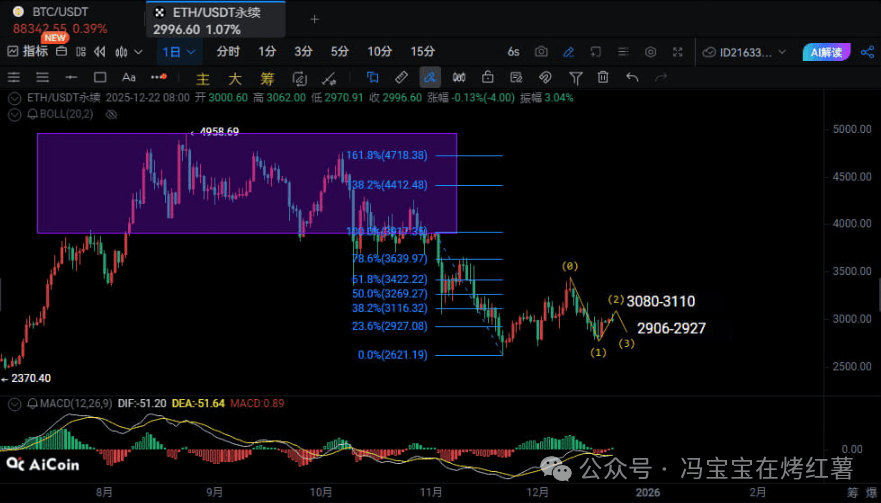Click the trash icon to delete drawings
Screen dimensions: 881x503
pos(603,77)
